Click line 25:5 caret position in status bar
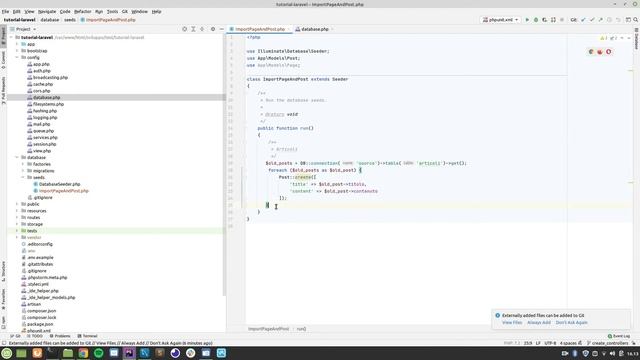The image size is (640, 360). click(x=528, y=343)
